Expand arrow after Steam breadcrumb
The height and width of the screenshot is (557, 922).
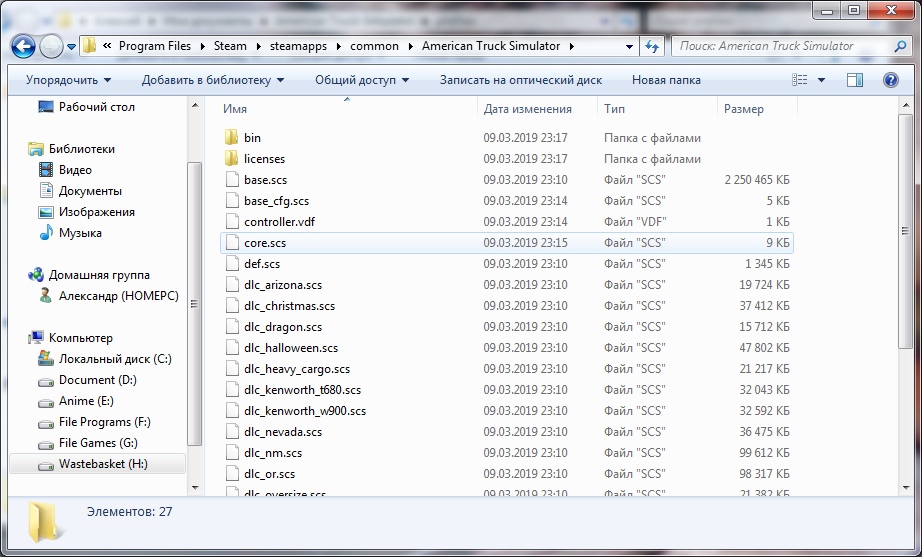[258, 46]
